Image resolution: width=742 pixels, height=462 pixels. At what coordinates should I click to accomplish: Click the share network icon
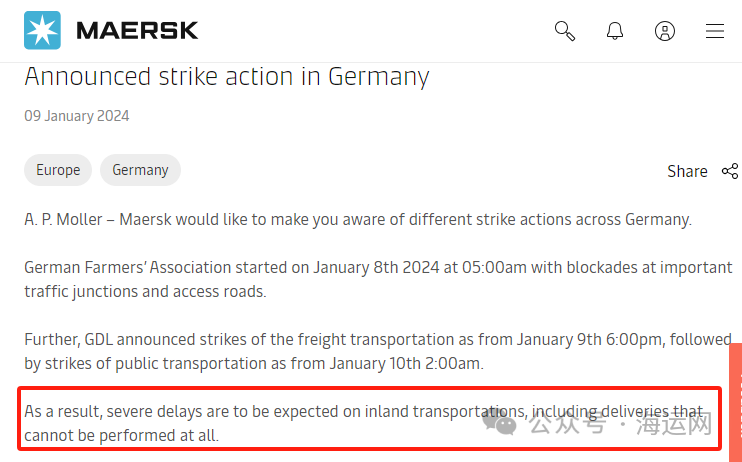point(730,171)
